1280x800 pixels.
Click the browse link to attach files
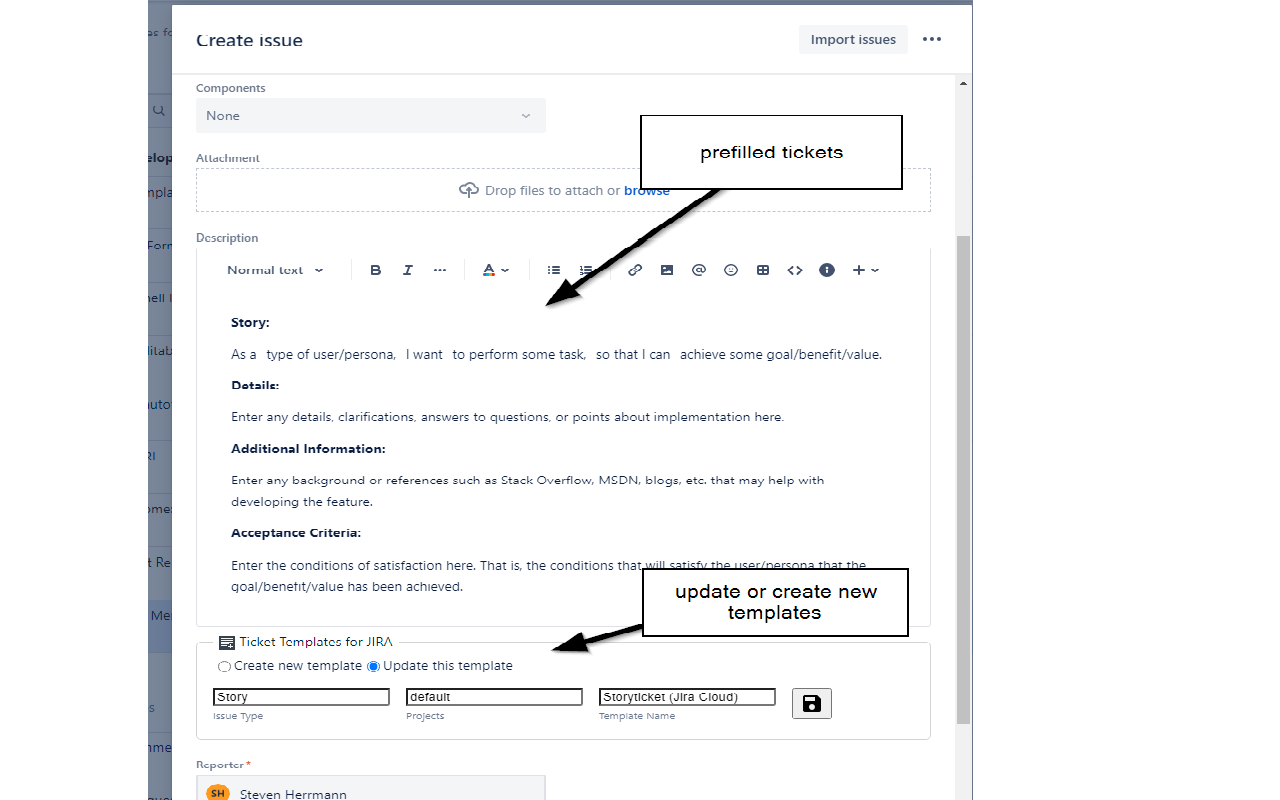click(646, 190)
